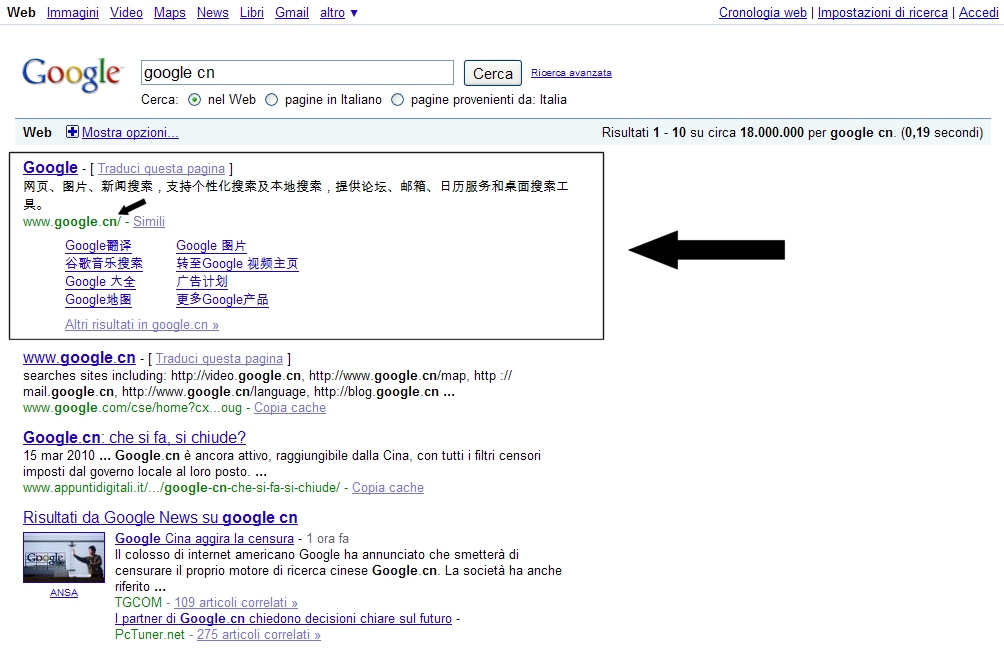Open 'Google.cn: che si fa, si chiude?' result
Viewport: 1004px width, 654px height.
[134, 437]
